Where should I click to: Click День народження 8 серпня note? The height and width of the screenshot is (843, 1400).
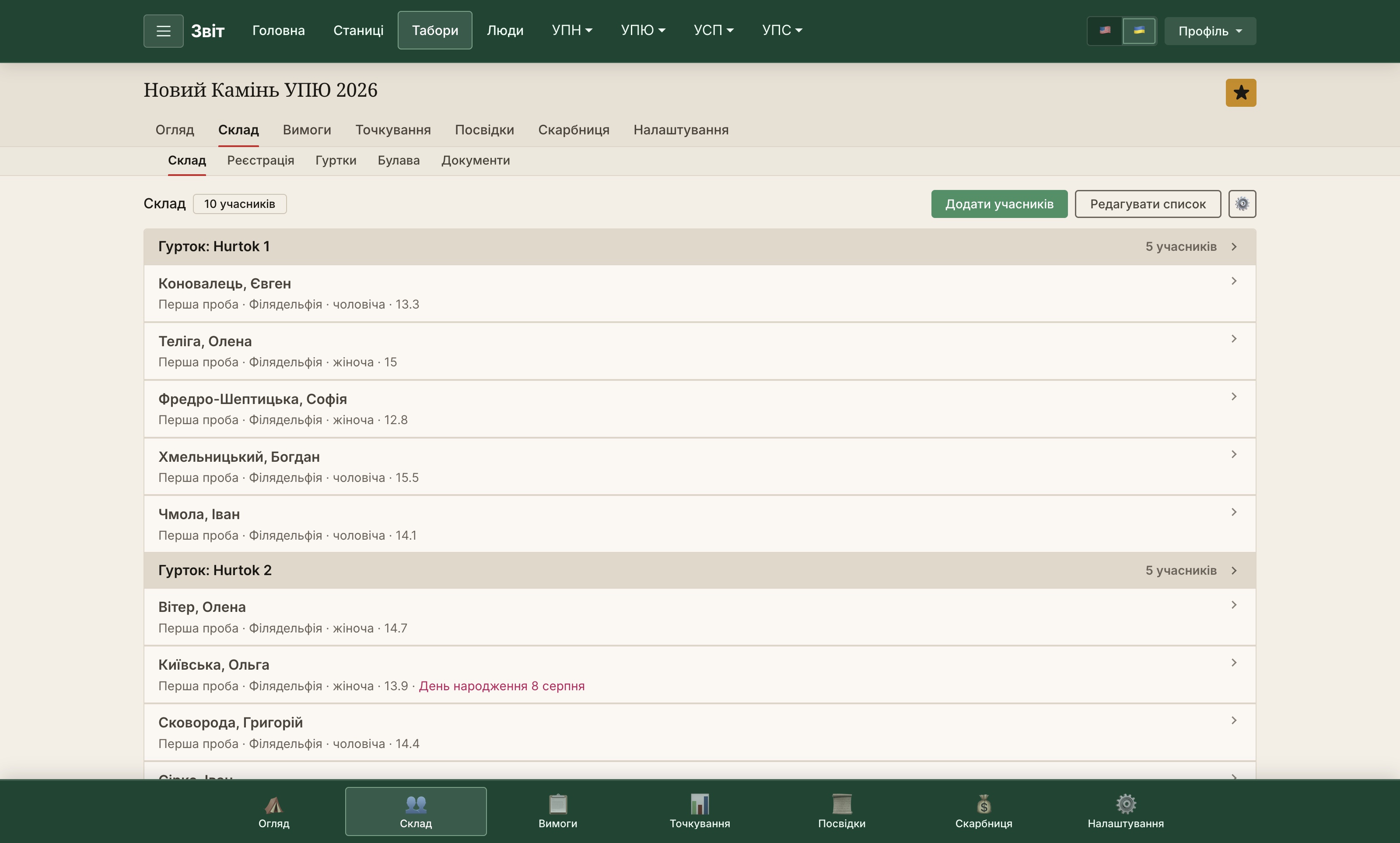click(x=501, y=686)
